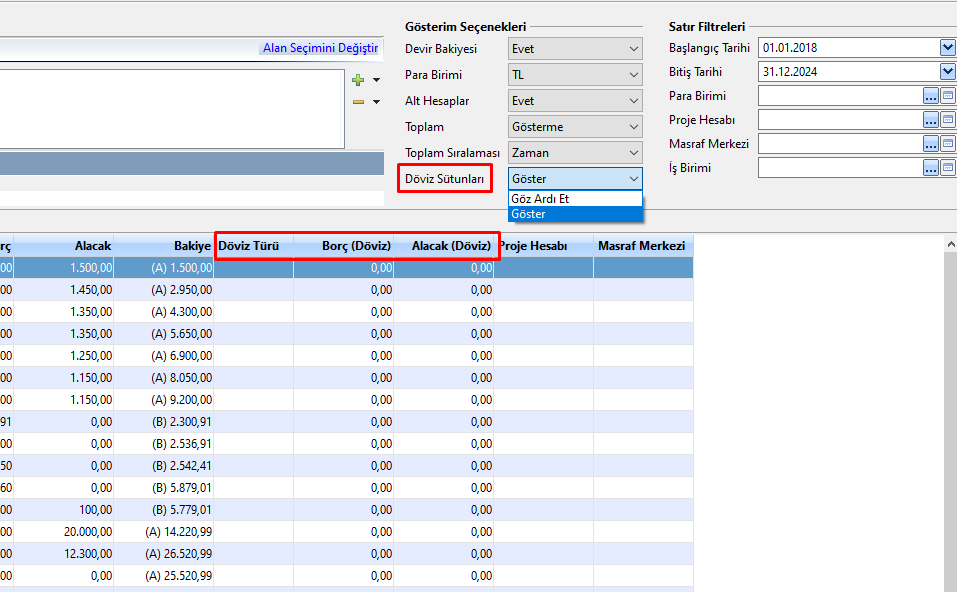Open the Bitiş Tarihi date picker arrow
The width and height of the screenshot is (957, 592).
947,72
